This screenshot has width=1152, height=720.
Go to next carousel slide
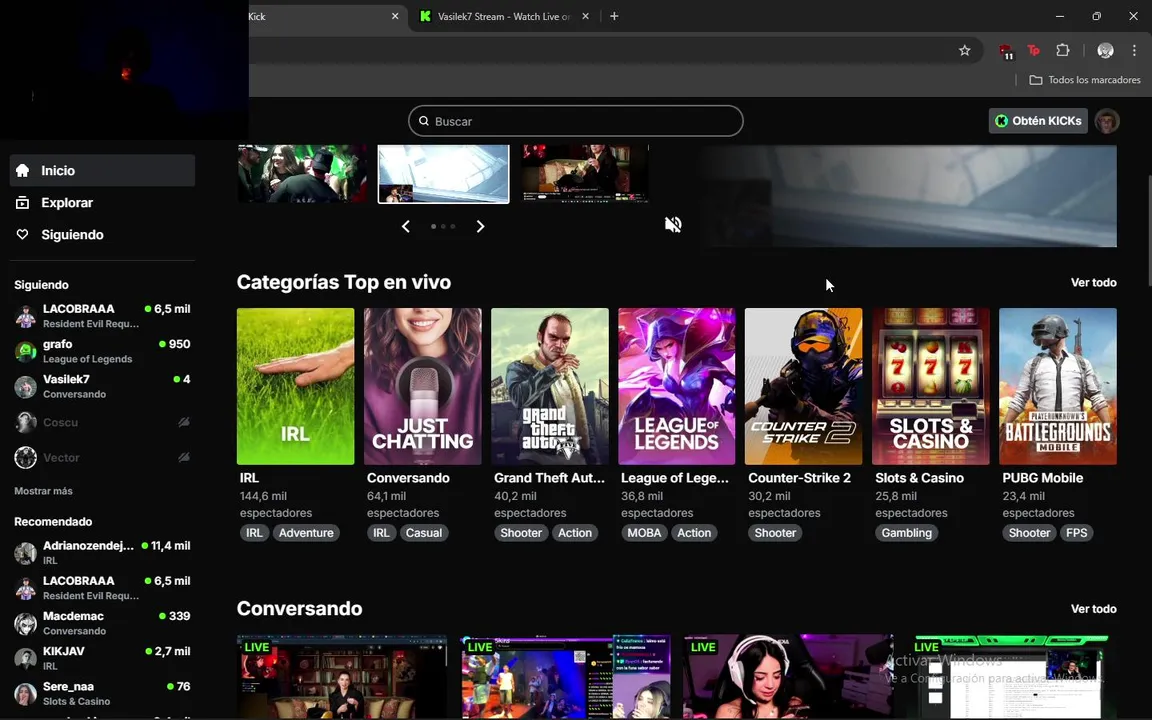pos(480,226)
